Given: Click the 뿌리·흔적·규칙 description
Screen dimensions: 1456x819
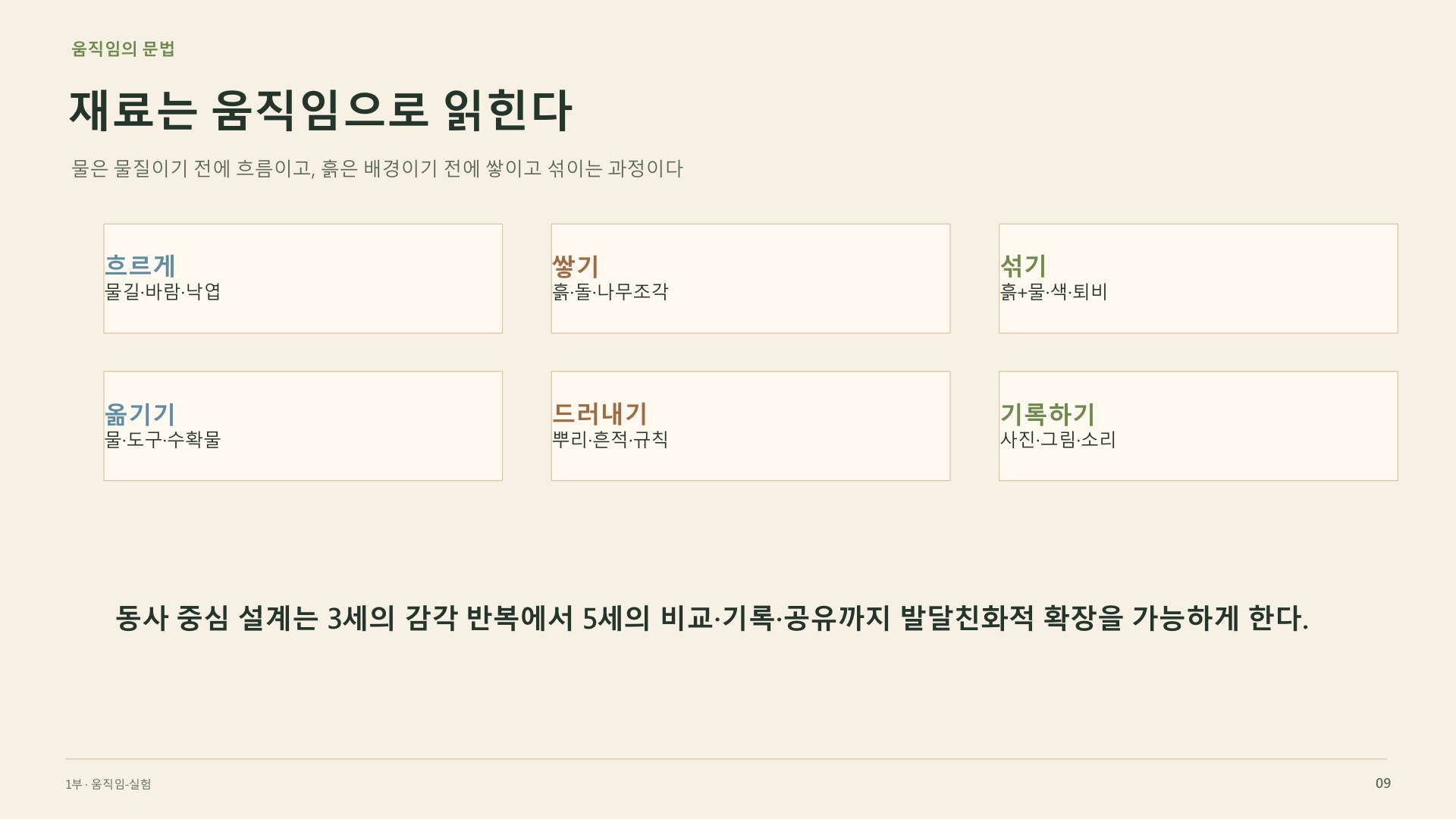Looking at the screenshot, I should pyautogui.click(x=610, y=440).
